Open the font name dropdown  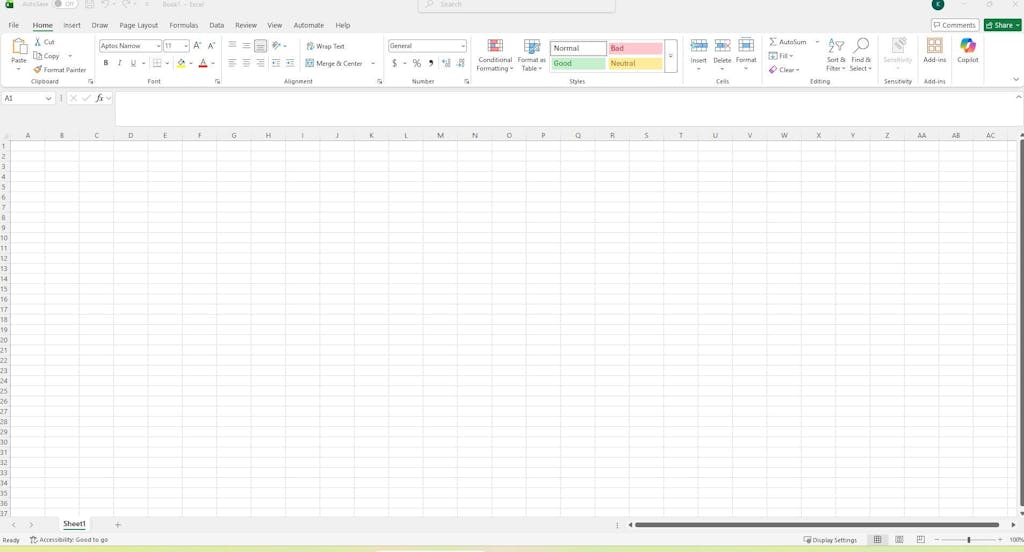point(158,46)
